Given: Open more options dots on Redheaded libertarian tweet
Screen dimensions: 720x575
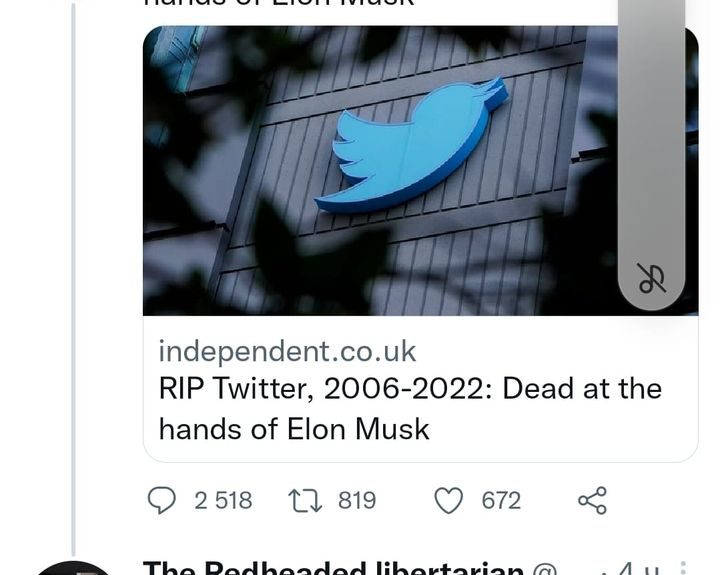Looking at the screenshot, I should pyautogui.click(x=684, y=567).
